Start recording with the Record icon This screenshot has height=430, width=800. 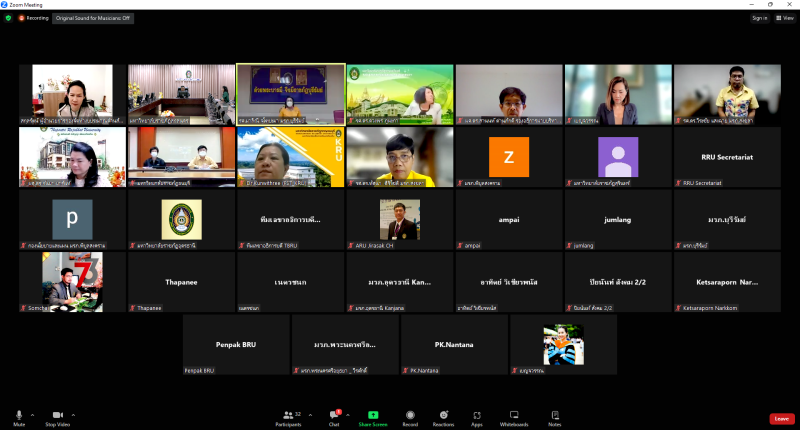[x=410, y=416]
